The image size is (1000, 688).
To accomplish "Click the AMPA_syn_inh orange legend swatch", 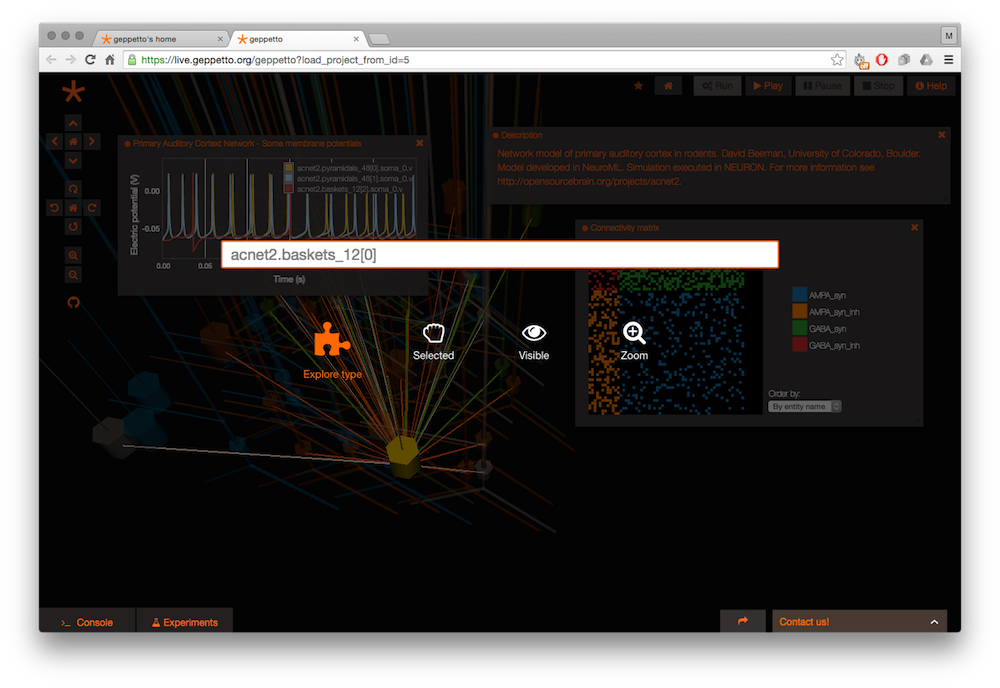I will pyautogui.click(x=799, y=311).
